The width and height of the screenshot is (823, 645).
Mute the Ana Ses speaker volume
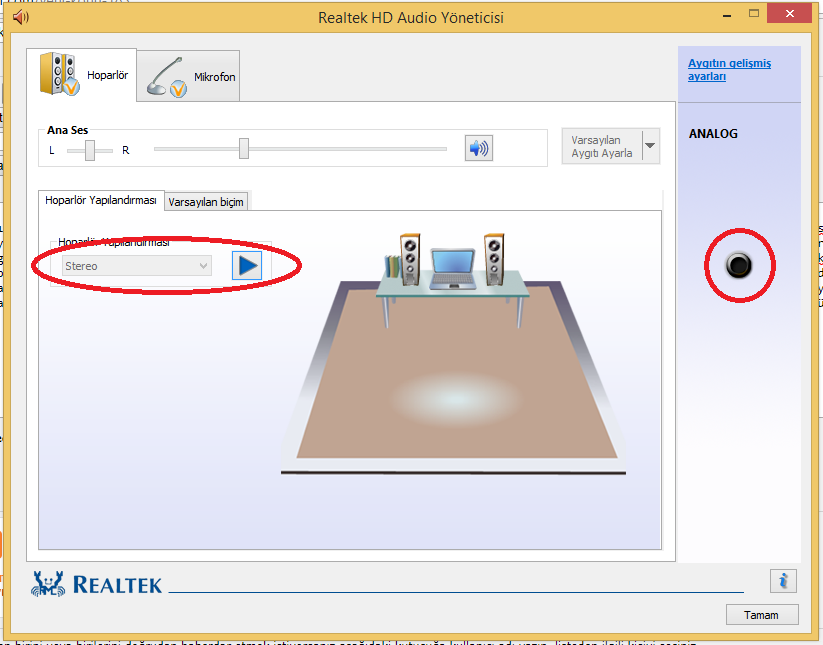[x=479, y=149]
